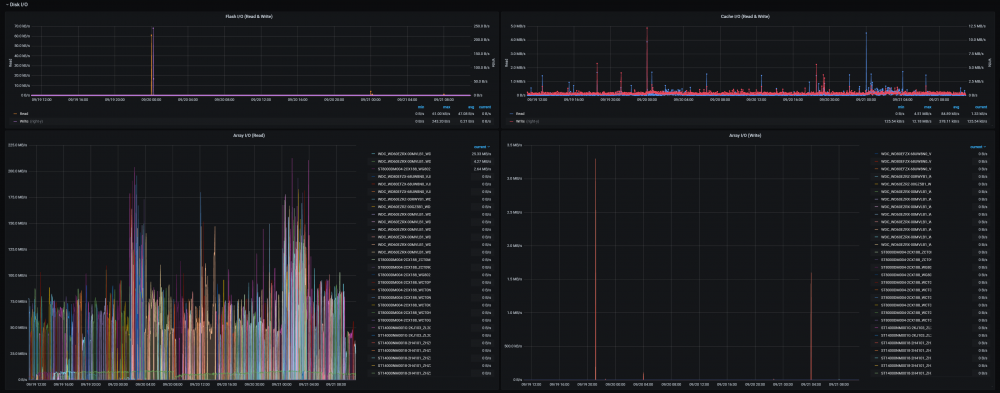Sort Flash I/O legend by current column

point(485,107)
